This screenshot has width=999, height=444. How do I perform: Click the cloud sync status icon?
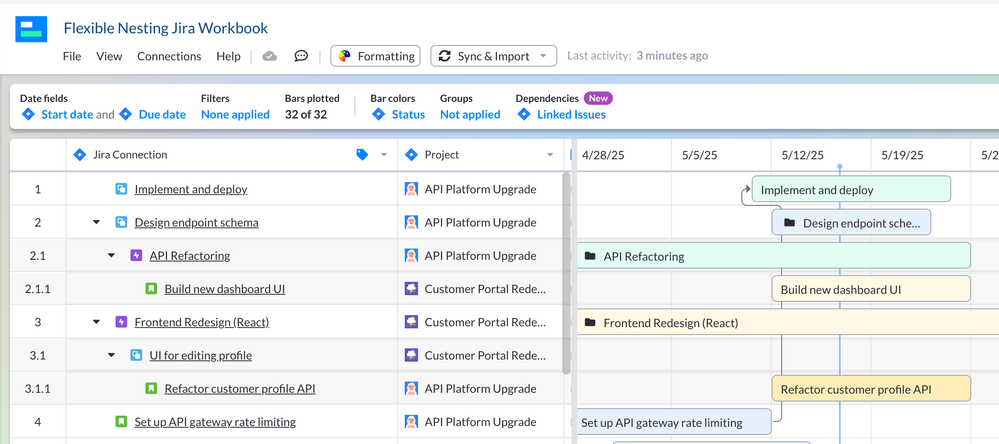270,56
